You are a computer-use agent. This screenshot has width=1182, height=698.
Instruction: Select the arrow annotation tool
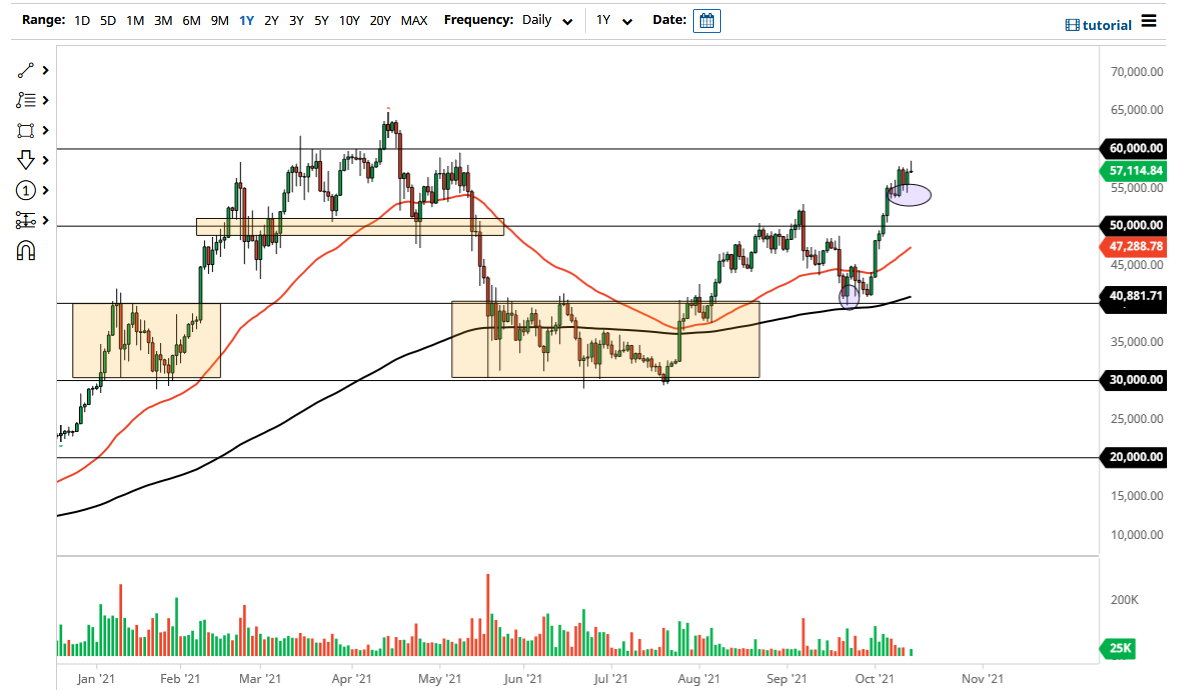25,160
